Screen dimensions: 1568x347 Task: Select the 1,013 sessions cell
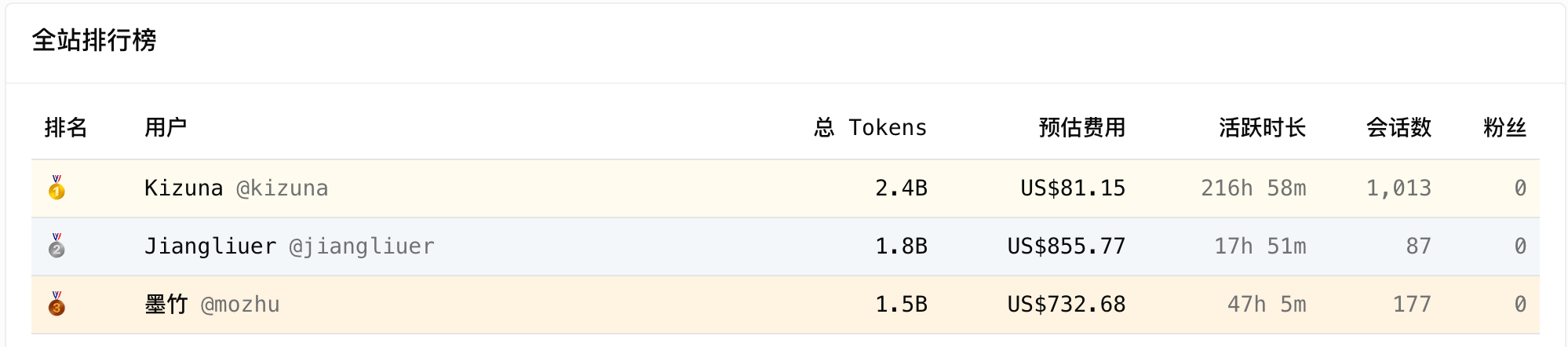click(1399, 188)
